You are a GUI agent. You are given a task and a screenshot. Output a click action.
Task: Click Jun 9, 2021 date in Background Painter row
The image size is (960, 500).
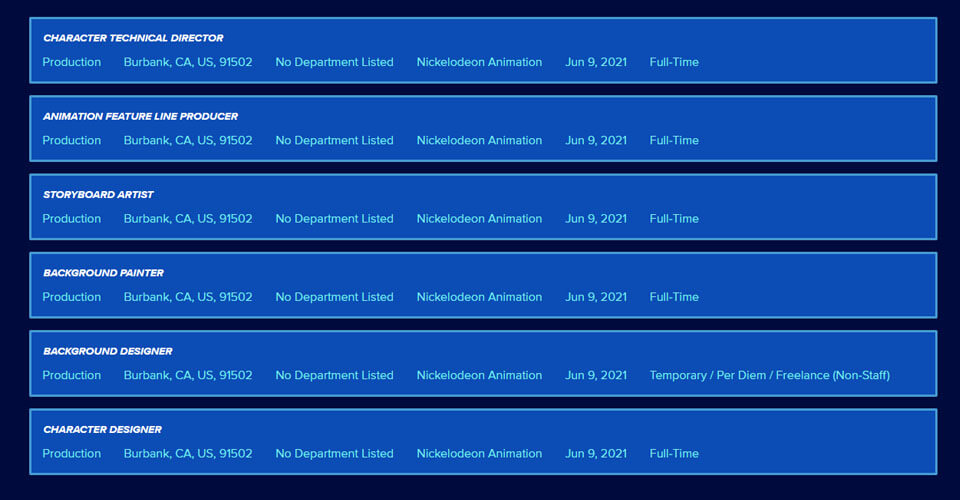point(596,297)
